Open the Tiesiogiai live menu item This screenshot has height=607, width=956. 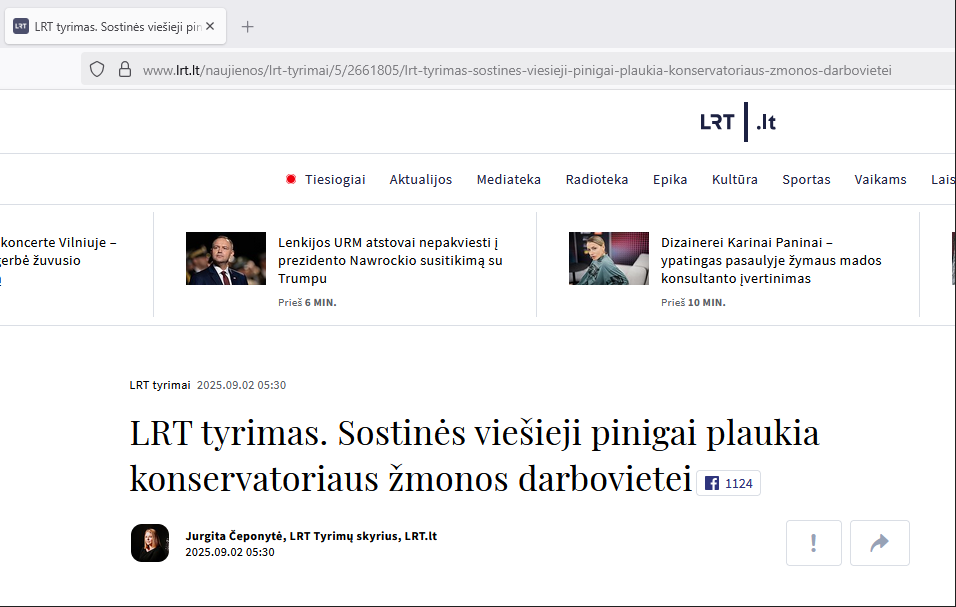pos(335,180)
